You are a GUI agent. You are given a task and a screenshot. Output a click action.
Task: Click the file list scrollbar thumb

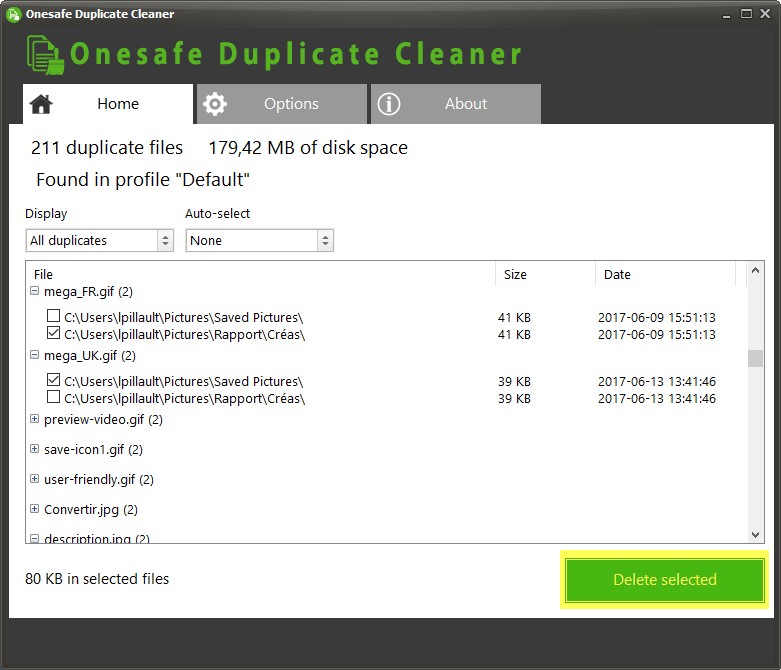coord(755,358)
